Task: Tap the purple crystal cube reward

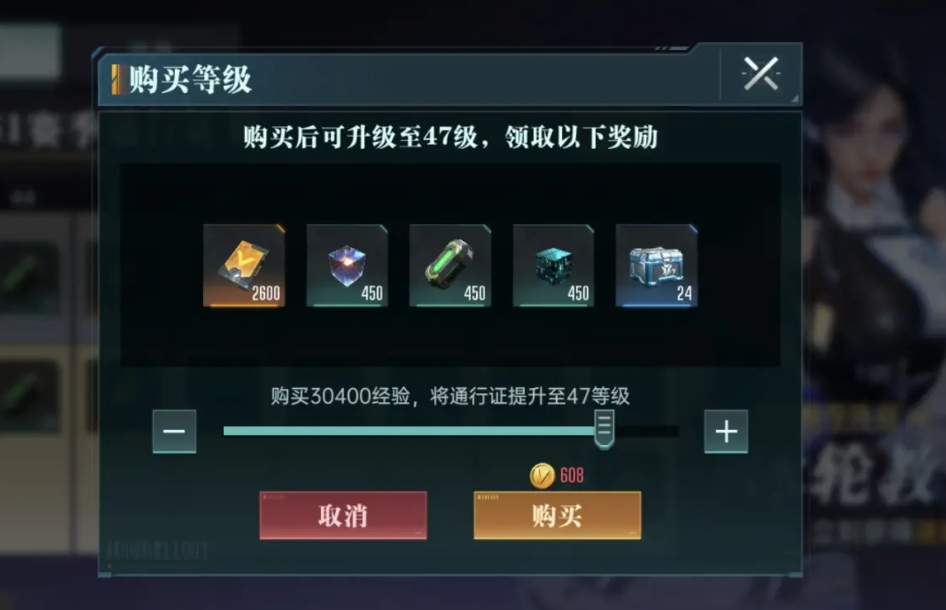Action: tap(347, 265)
